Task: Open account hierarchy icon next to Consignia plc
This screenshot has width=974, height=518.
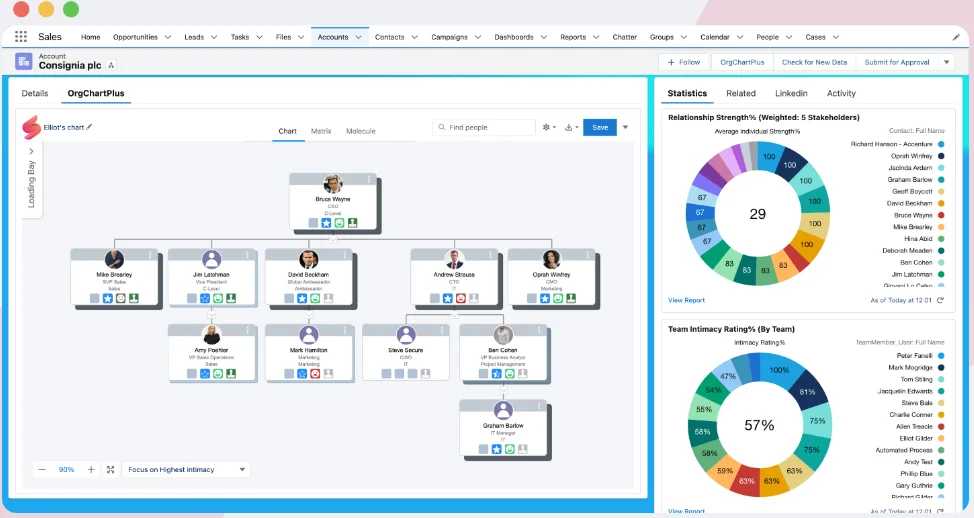Action: pyautogui.click(x=111, y=65)
